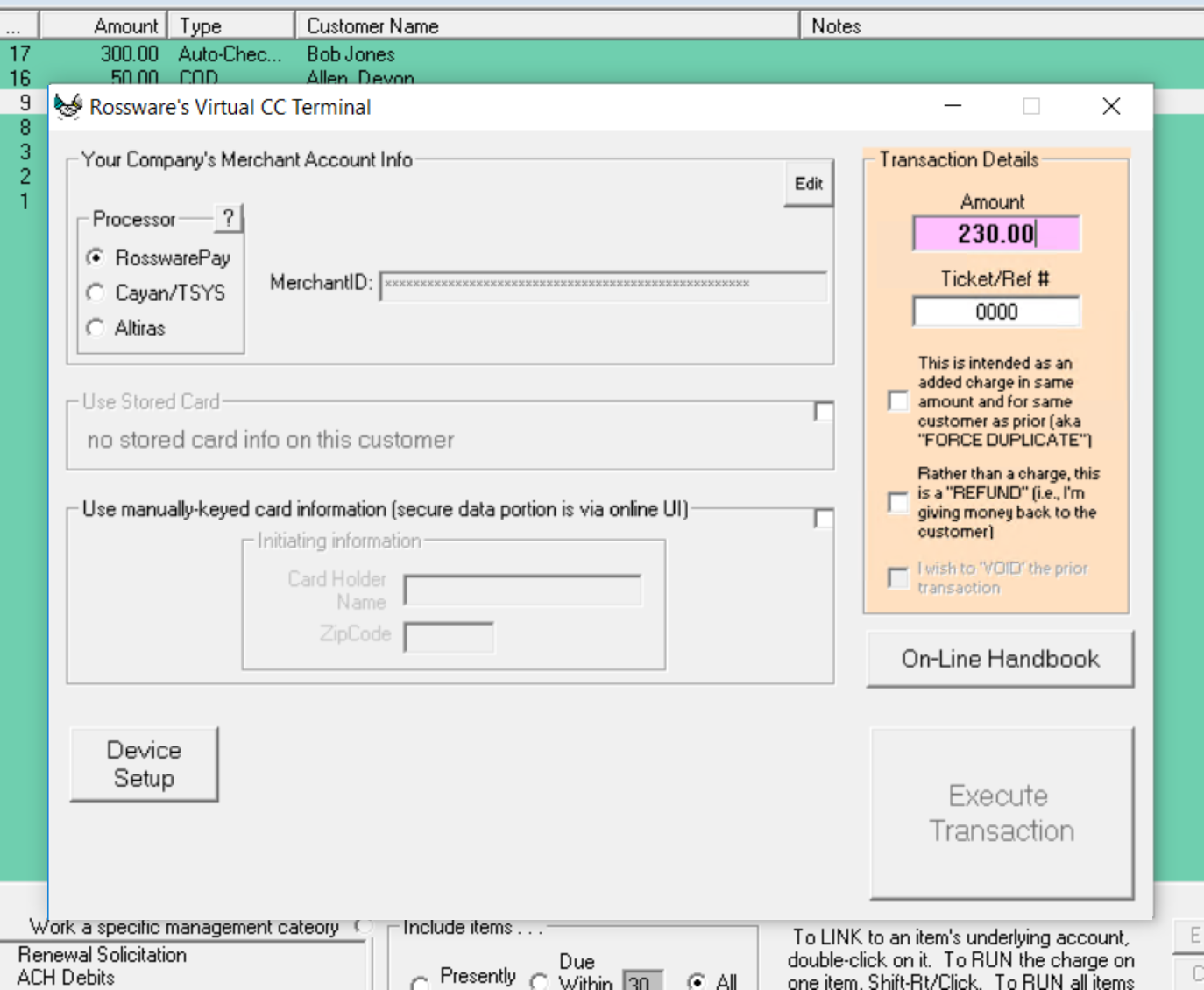Click the Rossware app icon in title bar
The image size is (1204, 990).
coord(67,107)
